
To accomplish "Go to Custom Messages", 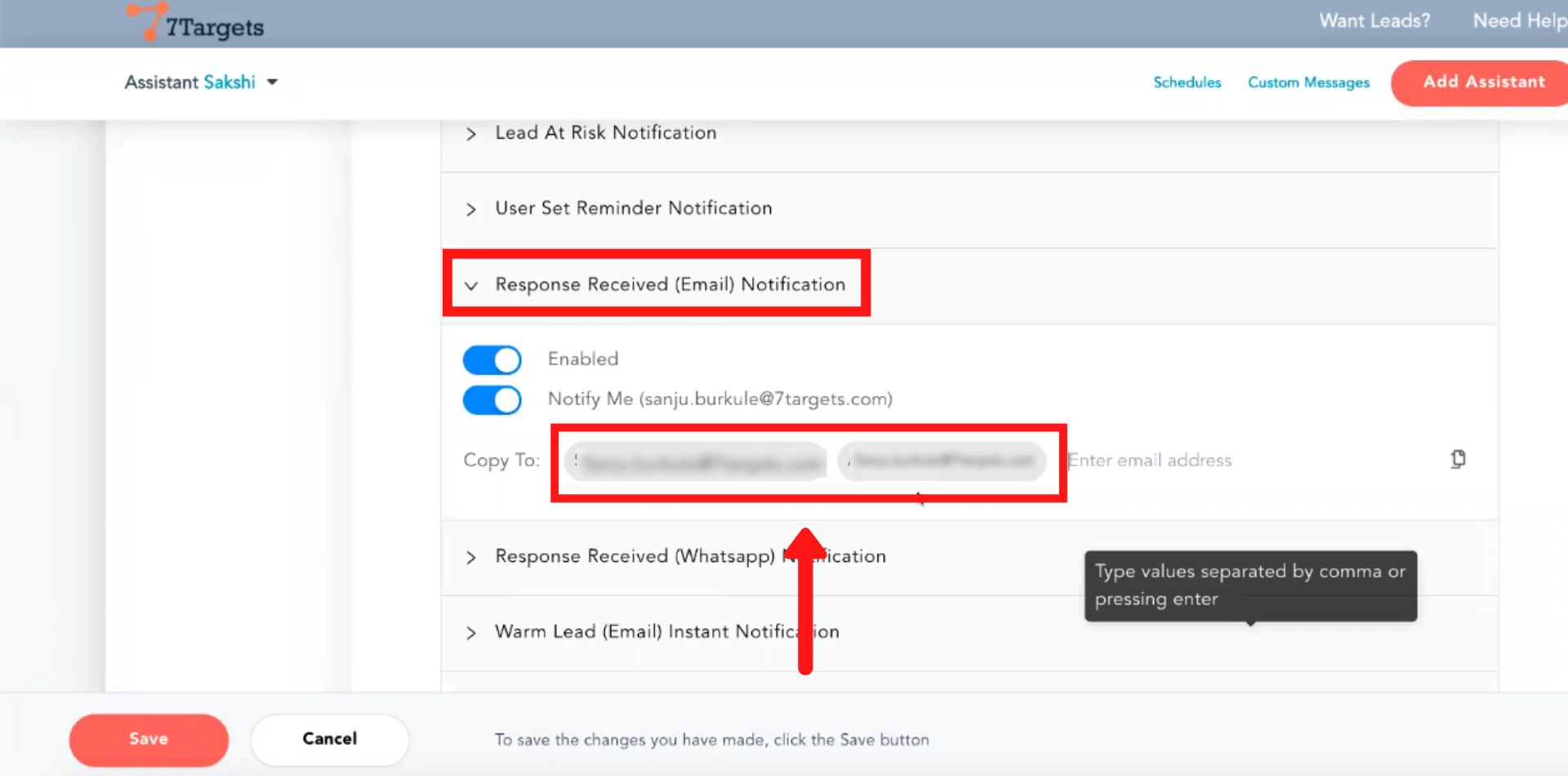I will pos(1308,83).
